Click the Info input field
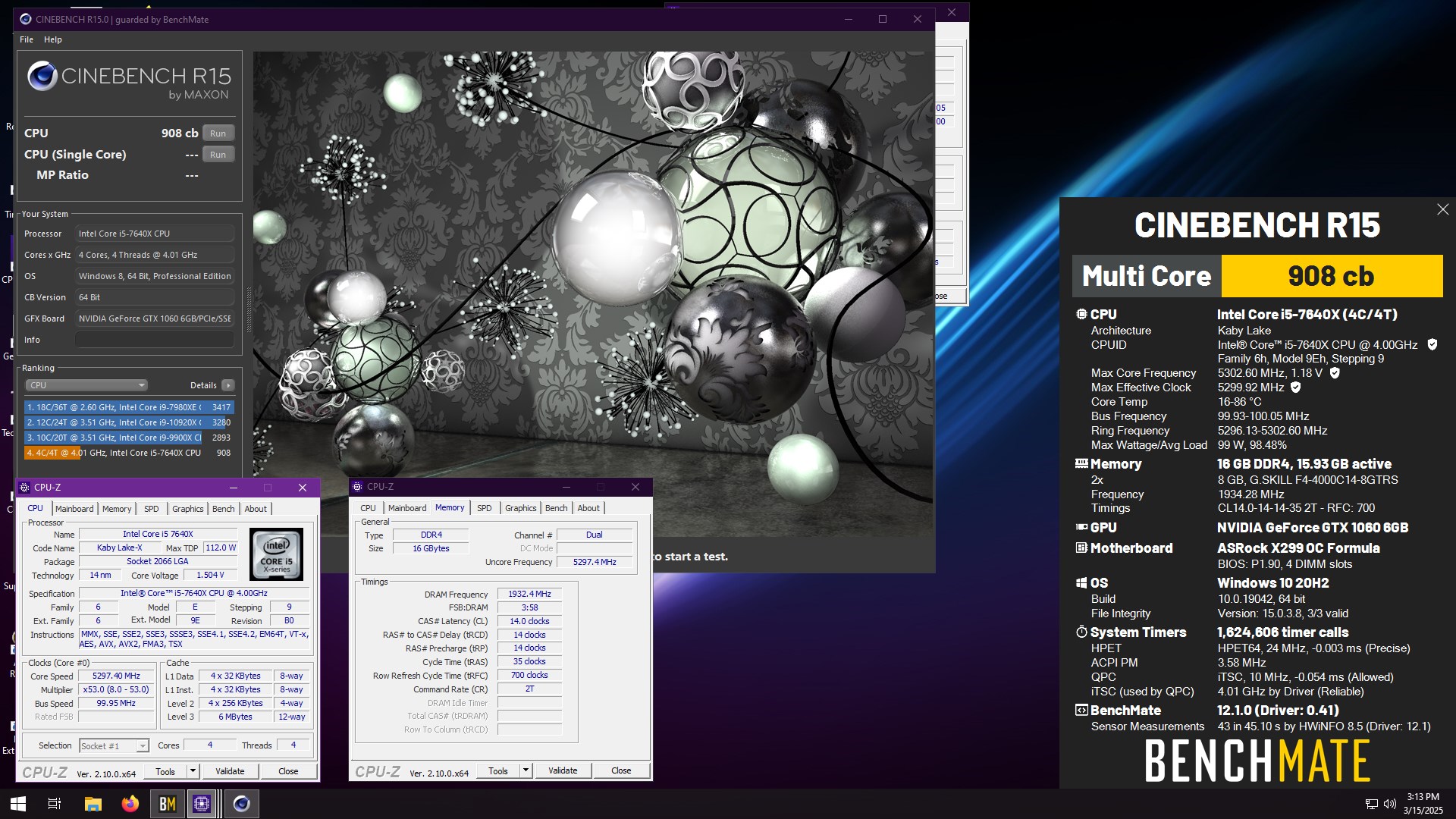Image resolution: width=1456 pixels, height=819 pixels. [155, 340]
